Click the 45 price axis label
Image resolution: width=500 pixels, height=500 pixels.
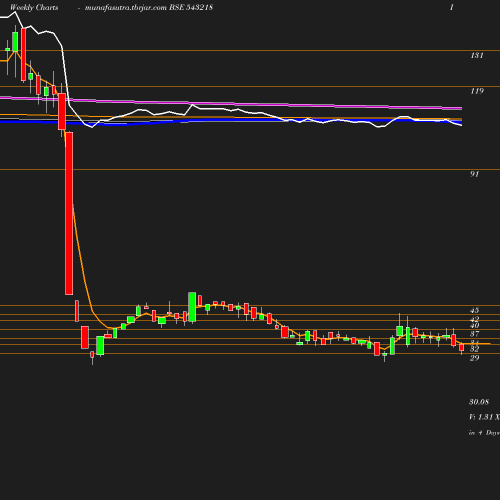(474, 310)
